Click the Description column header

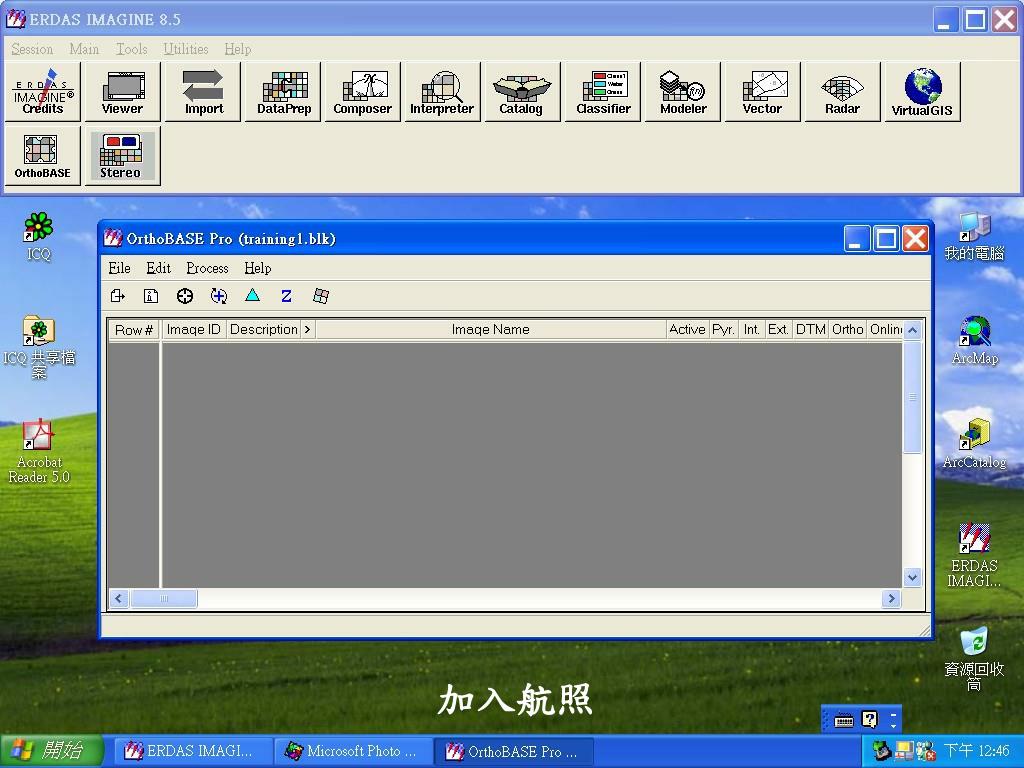[264, 330]
